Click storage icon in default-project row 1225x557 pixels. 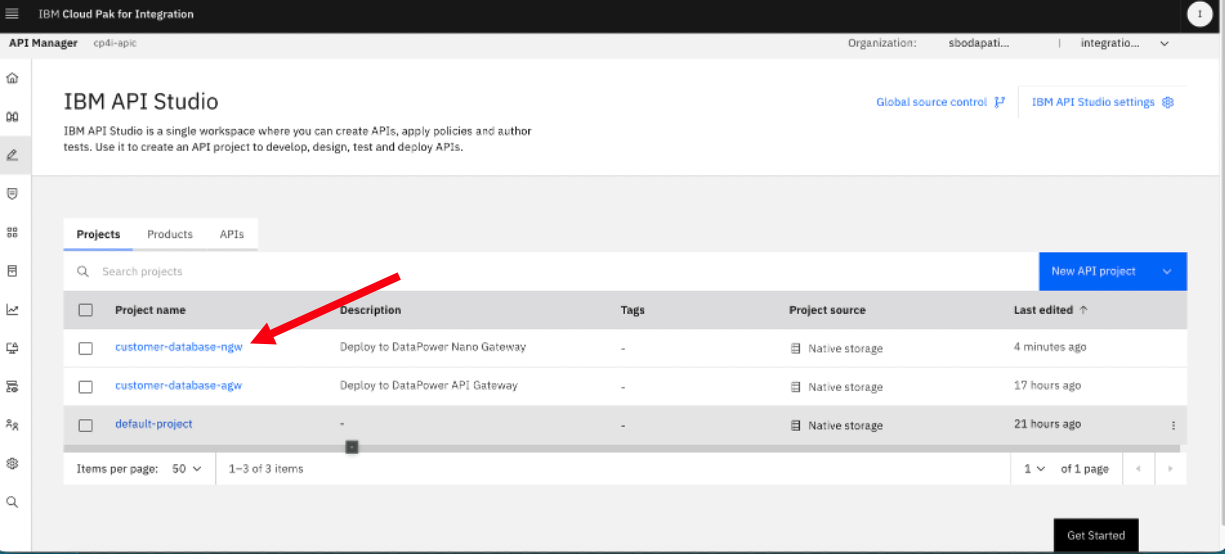pyautogui.click(x=796, y=425)
